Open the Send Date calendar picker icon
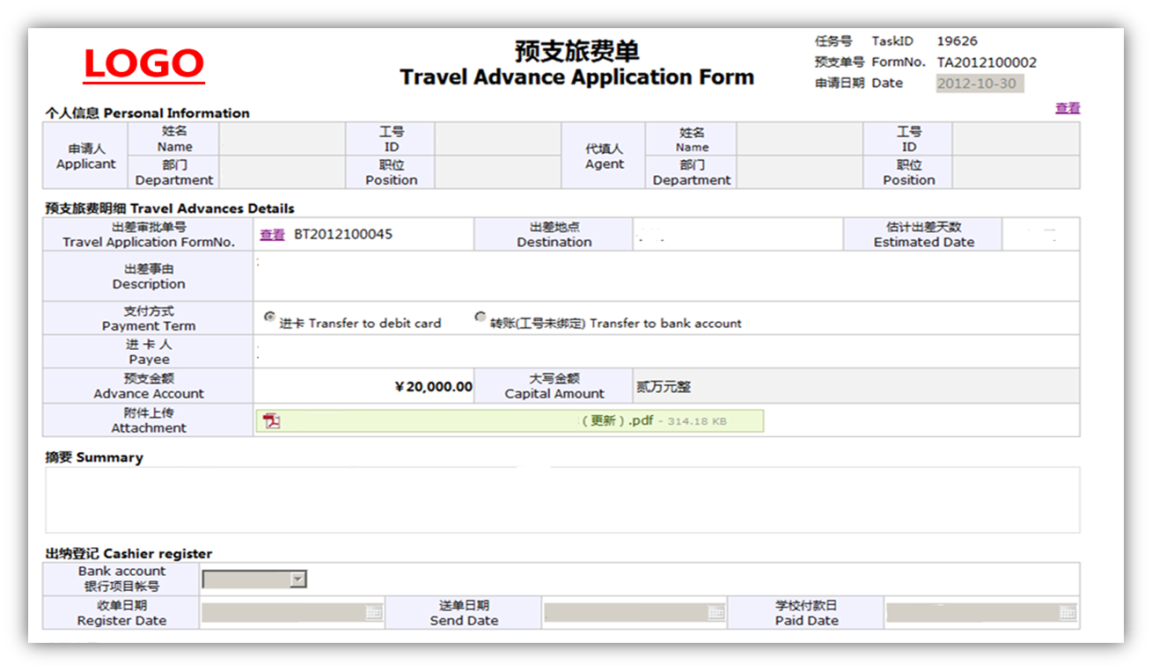Viewport: 1152px width, 671px height. [716, 612]
